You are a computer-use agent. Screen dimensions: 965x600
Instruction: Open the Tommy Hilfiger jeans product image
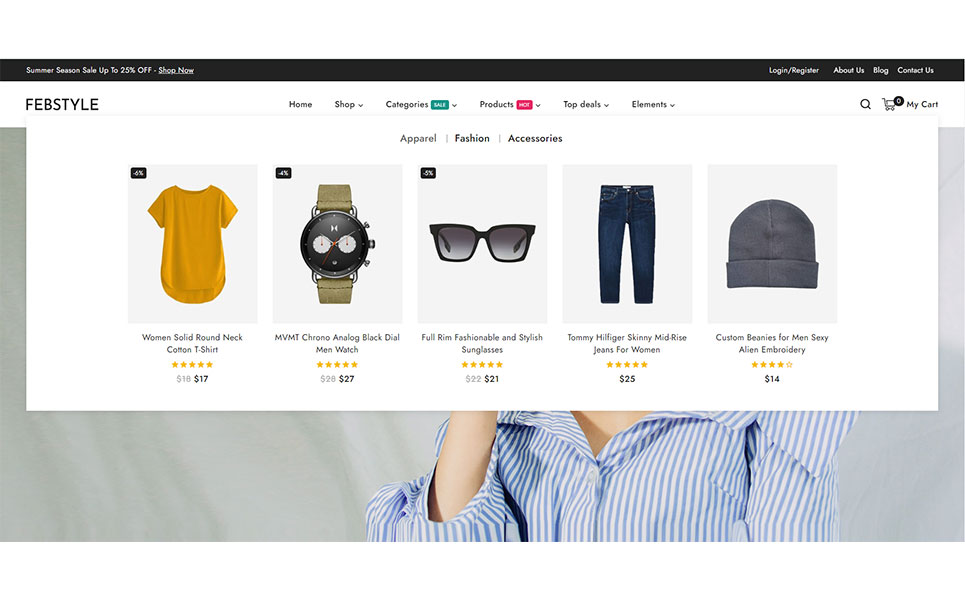coord(627,244)
